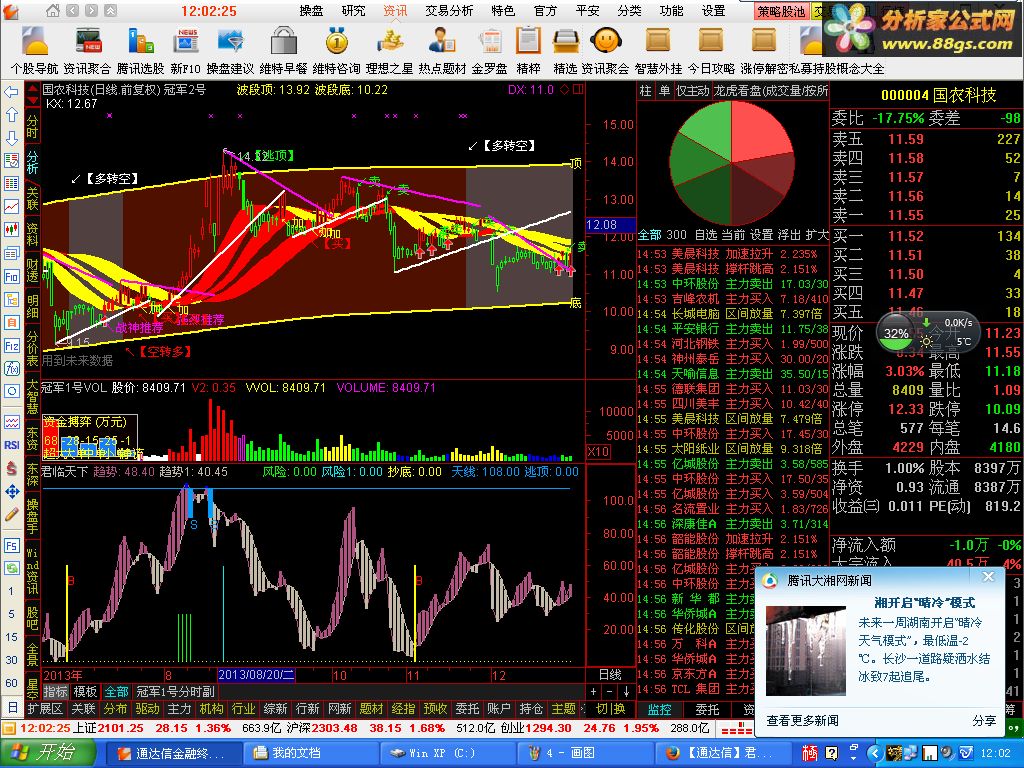Click 查看更多新闻 link in popup

coord(803,720)
